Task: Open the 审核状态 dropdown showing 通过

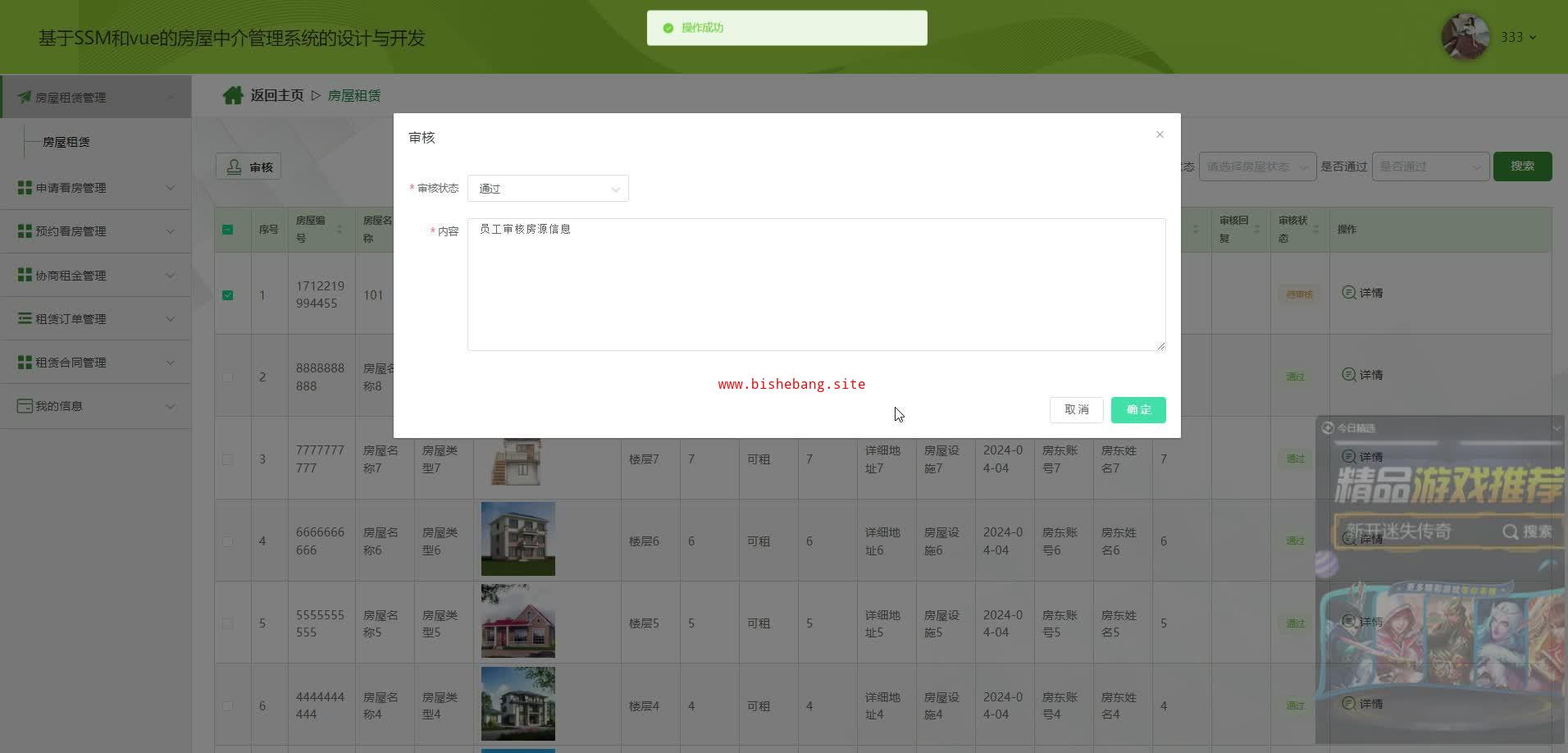Action: coord(548,189)
